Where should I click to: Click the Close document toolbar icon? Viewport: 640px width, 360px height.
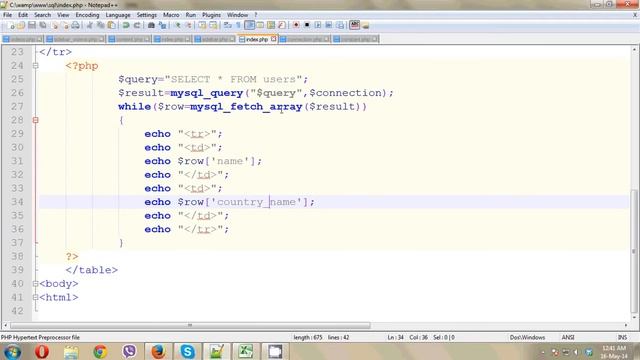(x=54, y=25)
